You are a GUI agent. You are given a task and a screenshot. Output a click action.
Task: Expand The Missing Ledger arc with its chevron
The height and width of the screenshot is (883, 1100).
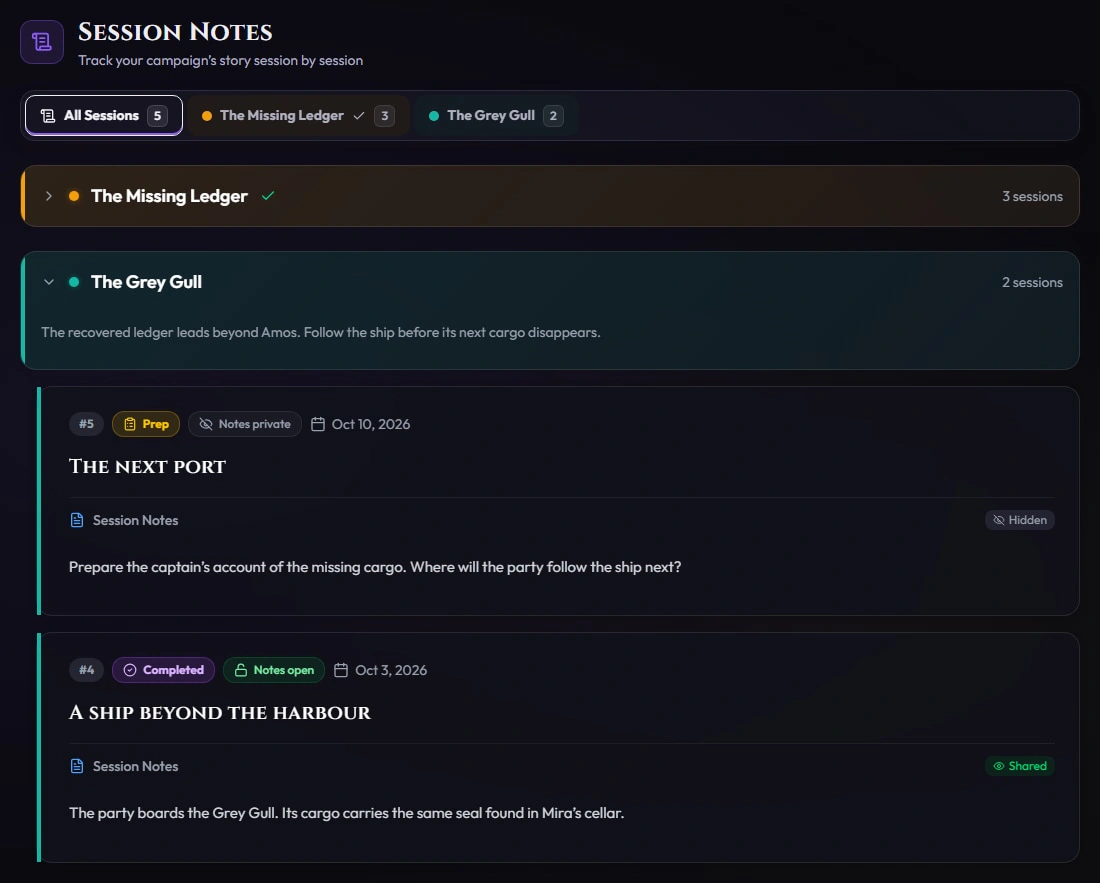click(48, 196)
